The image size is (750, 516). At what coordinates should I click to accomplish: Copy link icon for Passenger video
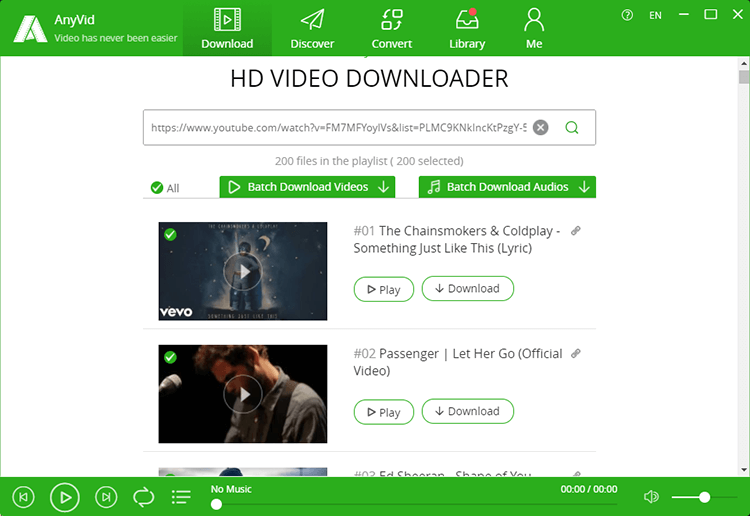pyautogui.click(x=576, y=353)
